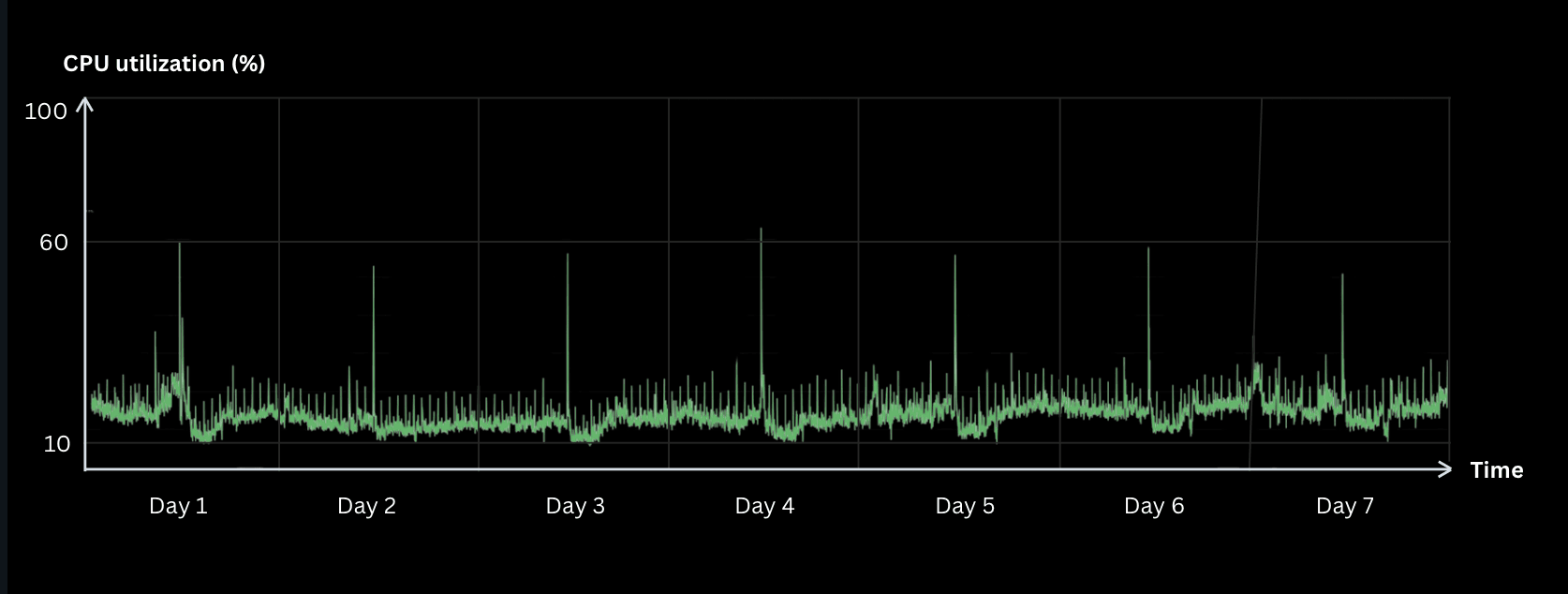The image size is (1568, 594).
Task: Pick the Day 6 axis label
Action: (x=1154, y=506)
